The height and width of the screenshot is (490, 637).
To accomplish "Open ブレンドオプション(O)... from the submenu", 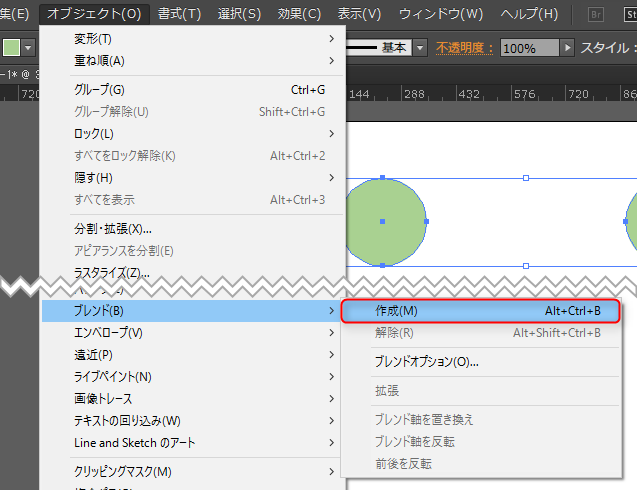I will click(x=426, y=361).
